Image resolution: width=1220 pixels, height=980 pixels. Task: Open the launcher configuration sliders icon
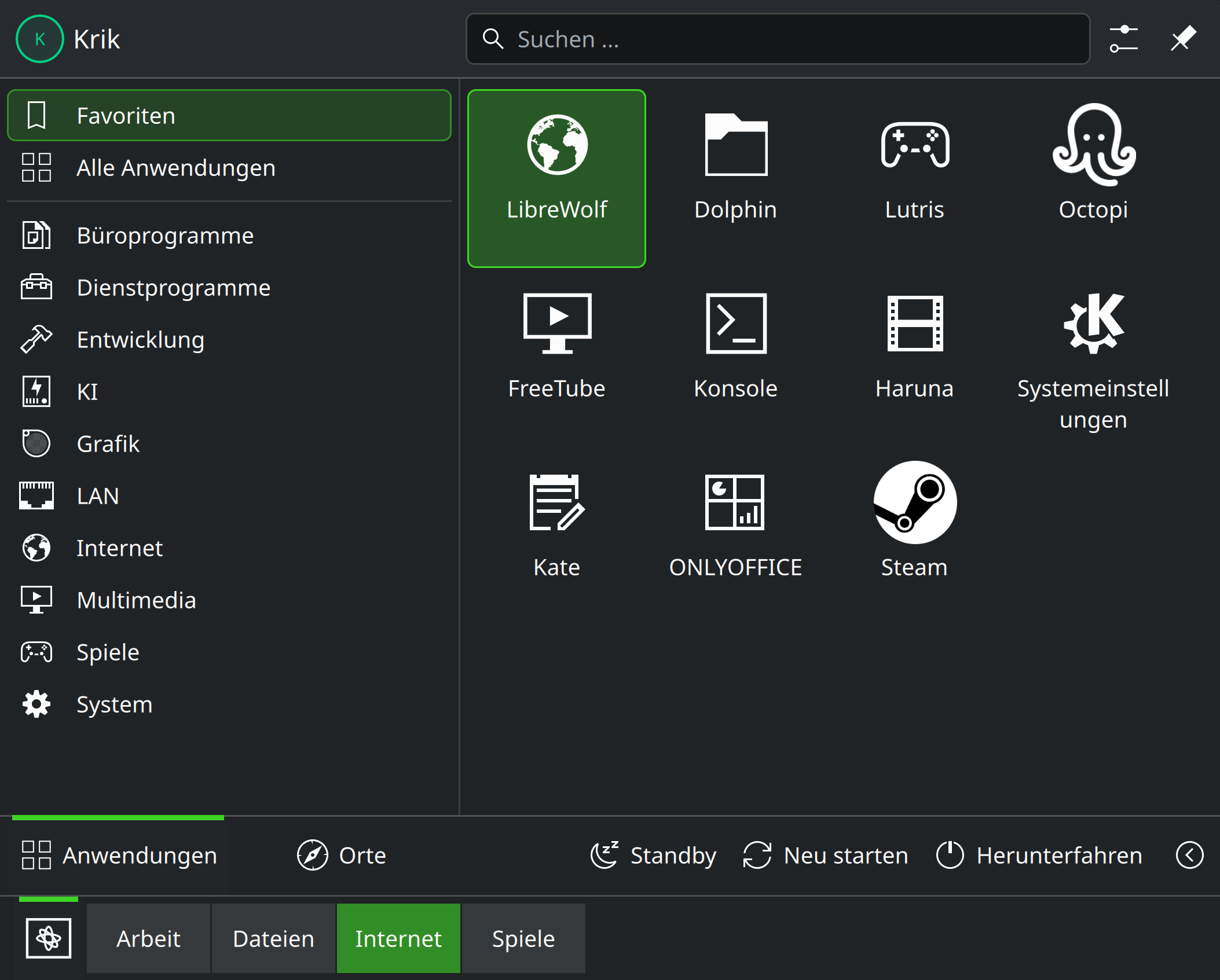[1123, 39]
